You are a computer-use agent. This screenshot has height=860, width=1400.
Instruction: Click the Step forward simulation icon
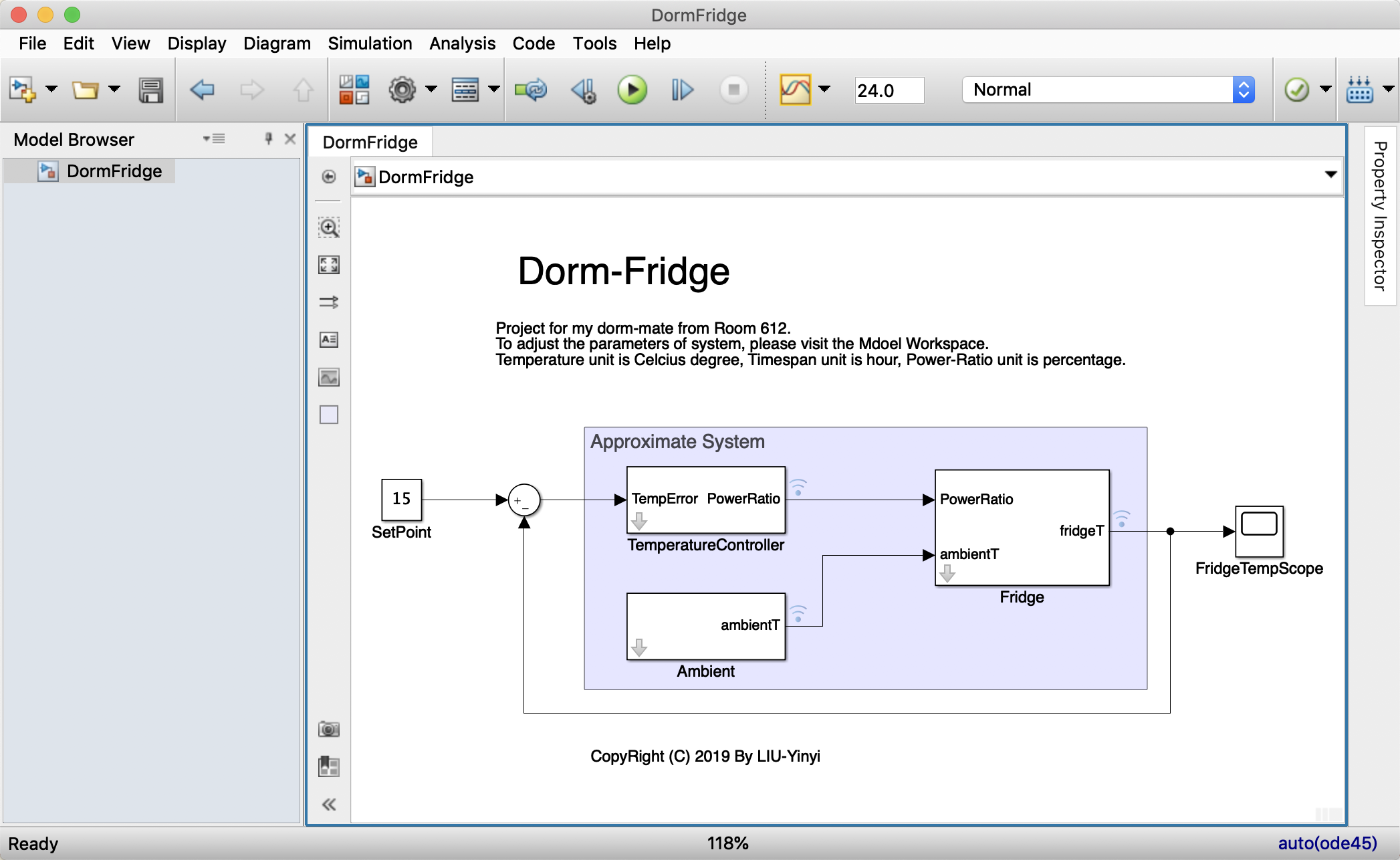pos(683,90)
